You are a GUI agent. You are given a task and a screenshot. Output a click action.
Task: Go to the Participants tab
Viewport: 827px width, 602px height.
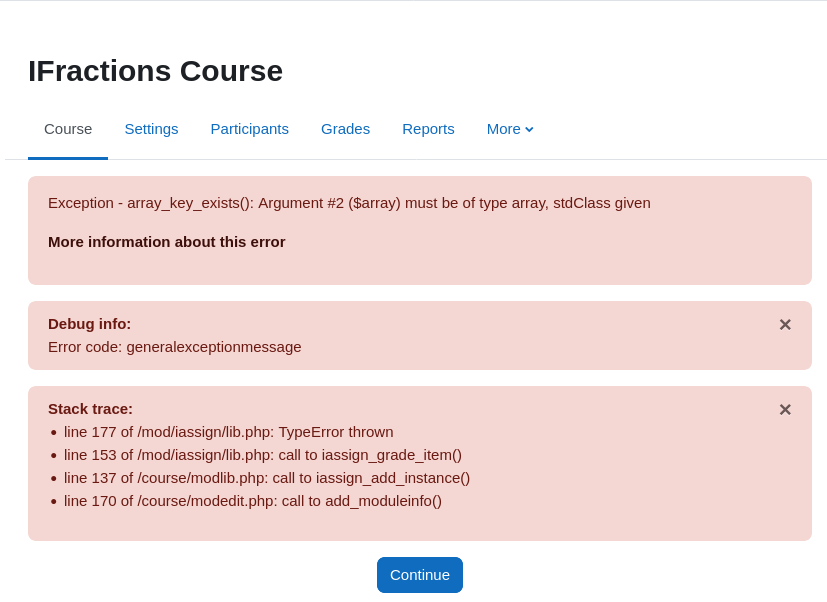pyautogui.click(x=249, y=129)
